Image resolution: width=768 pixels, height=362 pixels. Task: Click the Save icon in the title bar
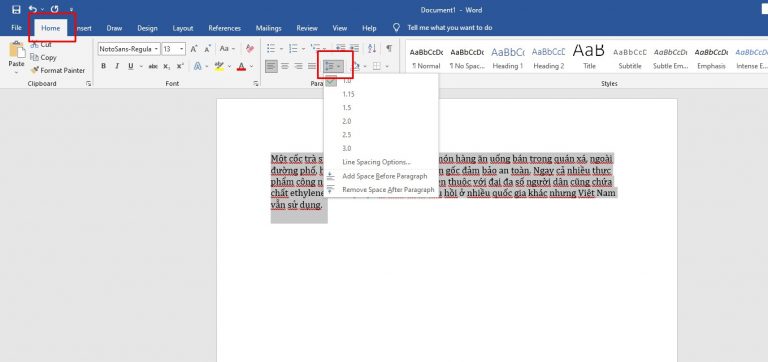17,9
